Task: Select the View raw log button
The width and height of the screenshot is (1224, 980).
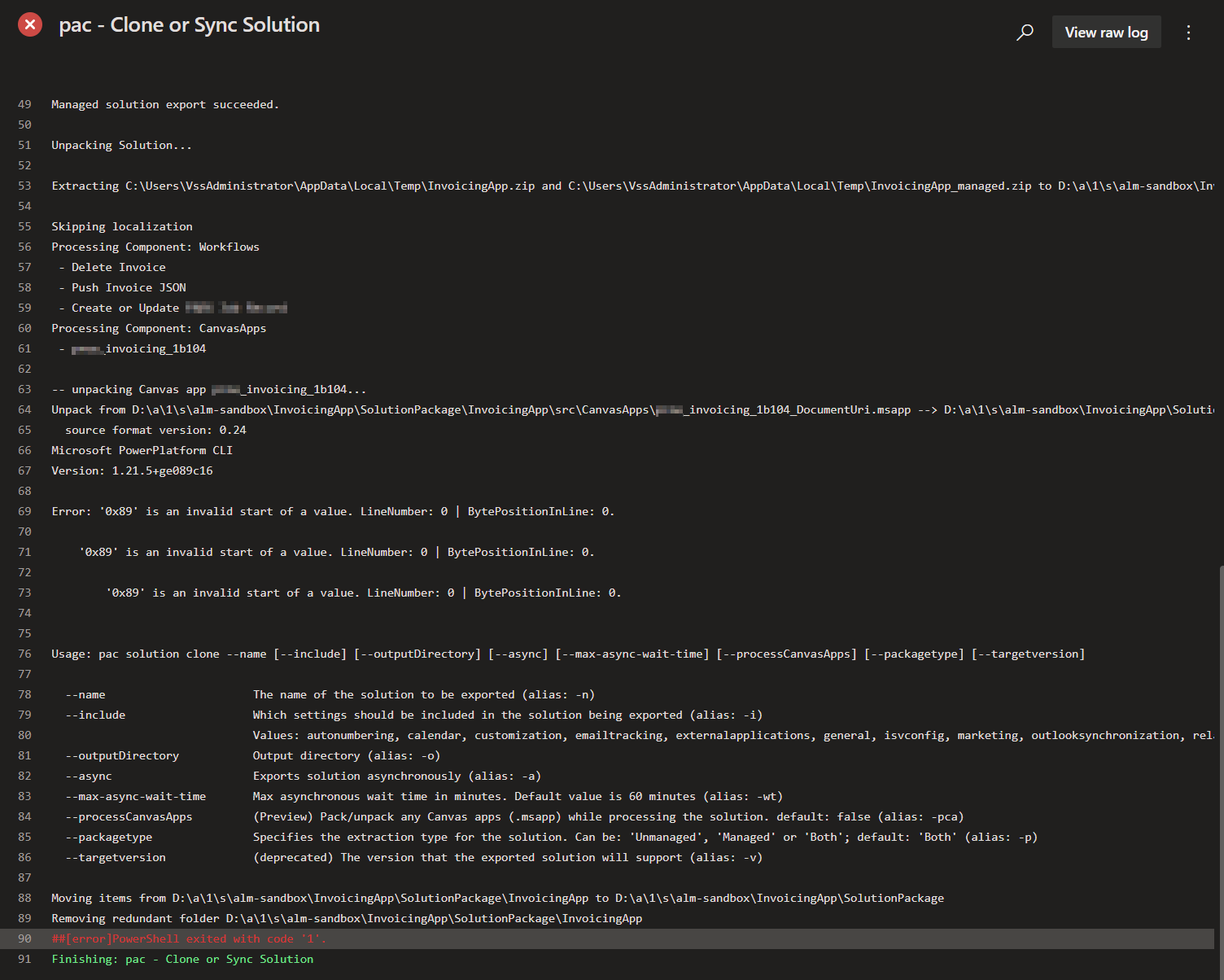Action: click(1106, 32)
